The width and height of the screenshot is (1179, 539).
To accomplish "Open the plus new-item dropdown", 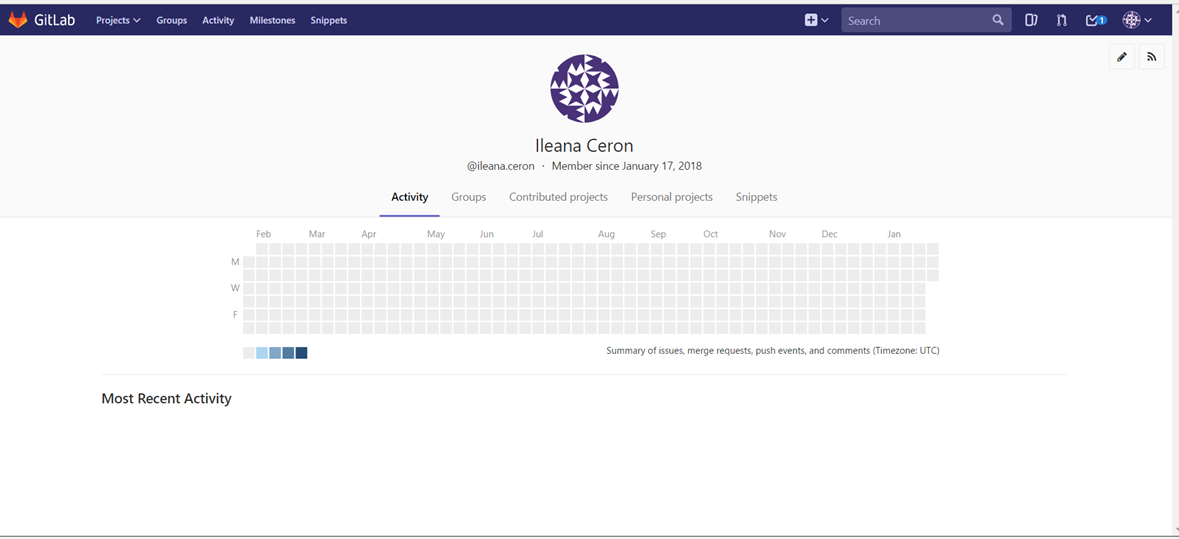I will point(816,20).
